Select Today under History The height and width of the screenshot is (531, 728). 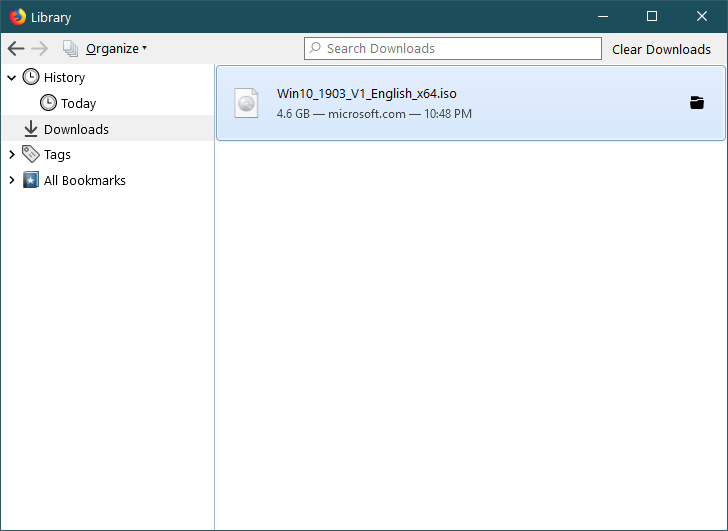point(78,103)
